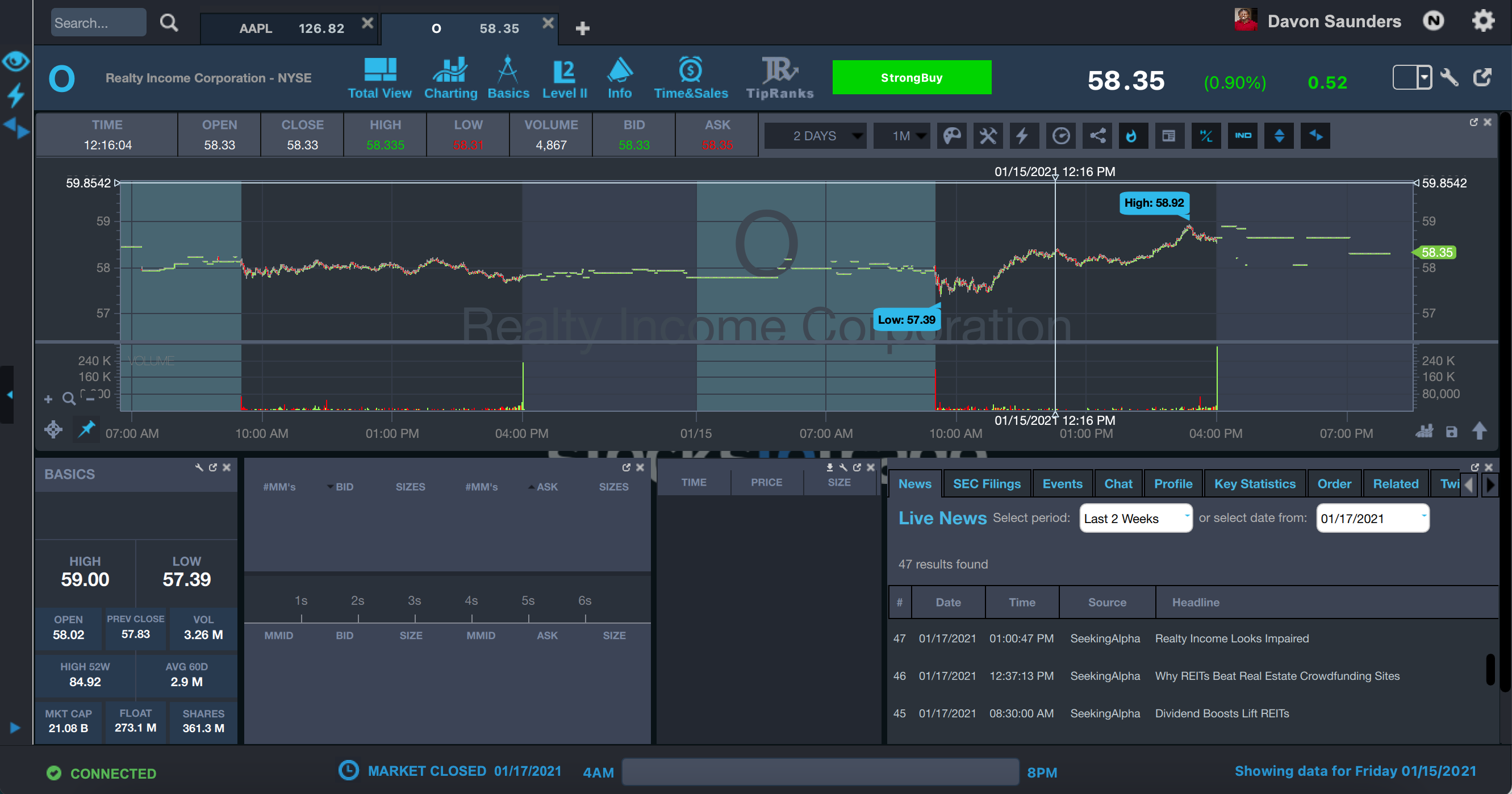Toggle the flame hot icon in chart toolbar
Screen dimensions: 1512x794
click(1132, 136)
